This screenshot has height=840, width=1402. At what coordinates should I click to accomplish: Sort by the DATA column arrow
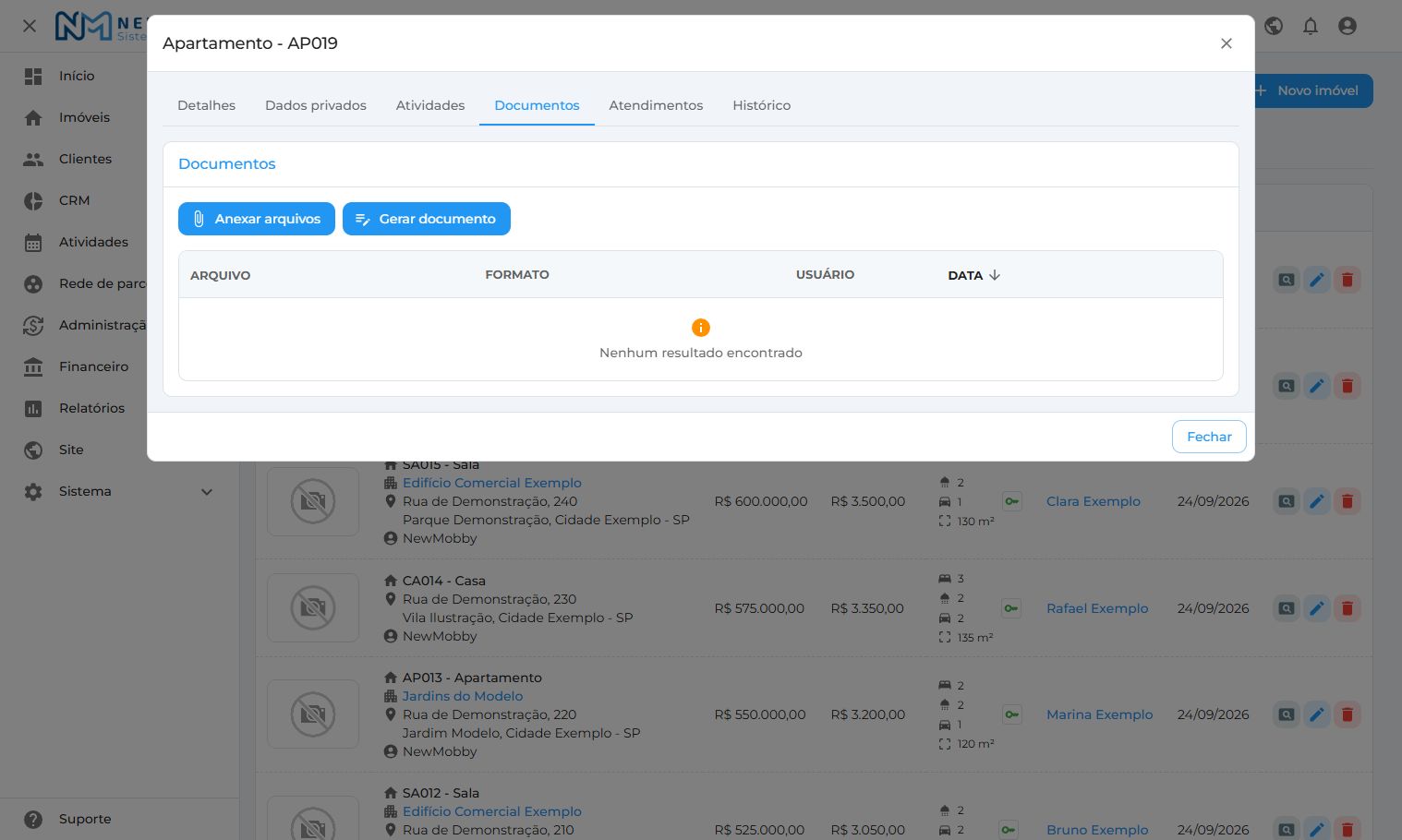[995, 275]
